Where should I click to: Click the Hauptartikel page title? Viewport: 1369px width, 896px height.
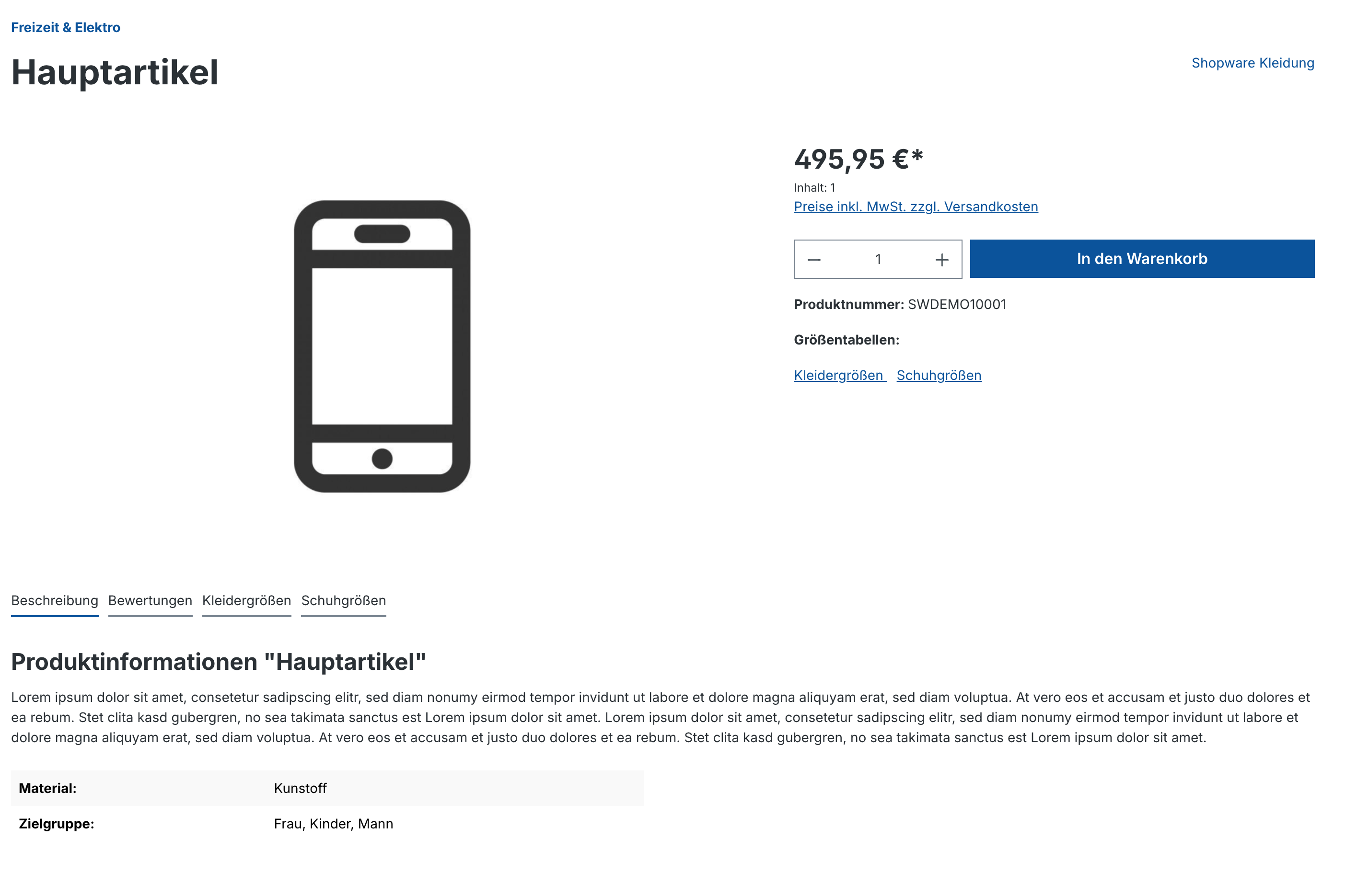(115, 73)
